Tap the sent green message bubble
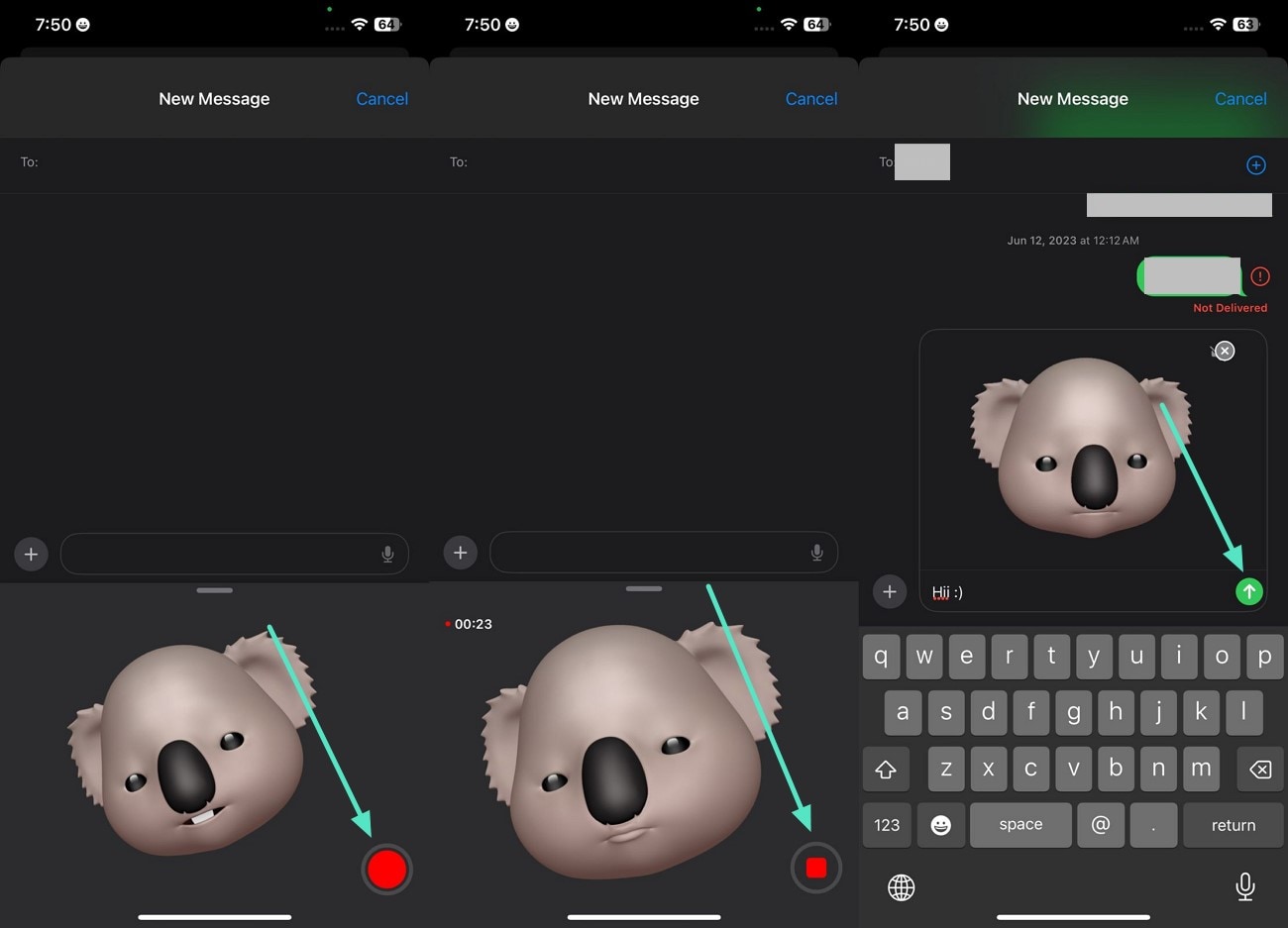The height and width of the screenshot is (928, 1288). [x=1190, y=276]
